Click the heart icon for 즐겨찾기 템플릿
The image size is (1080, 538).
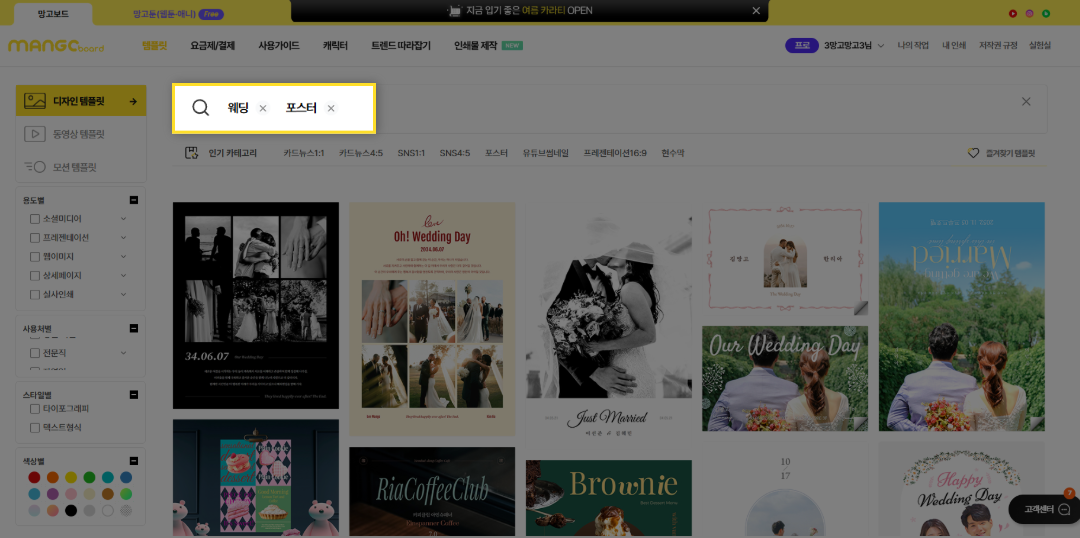tap(973, 153)
